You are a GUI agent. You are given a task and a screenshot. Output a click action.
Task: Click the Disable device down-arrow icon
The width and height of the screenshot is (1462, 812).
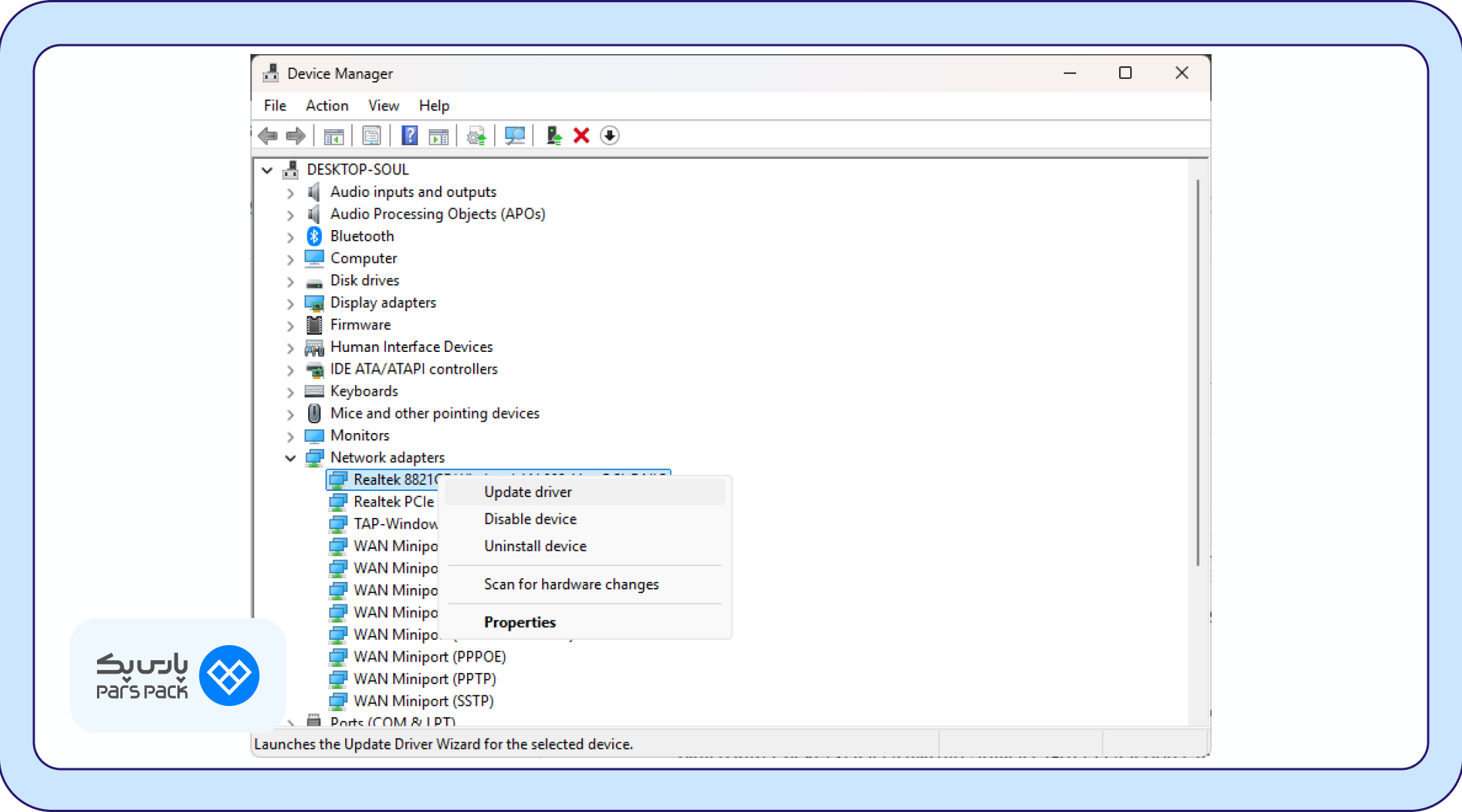[610, 136]
